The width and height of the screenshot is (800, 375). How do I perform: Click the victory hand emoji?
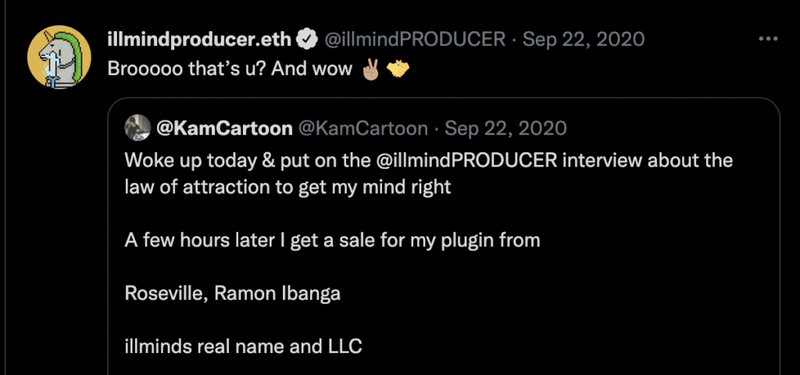tap(370, 69)
